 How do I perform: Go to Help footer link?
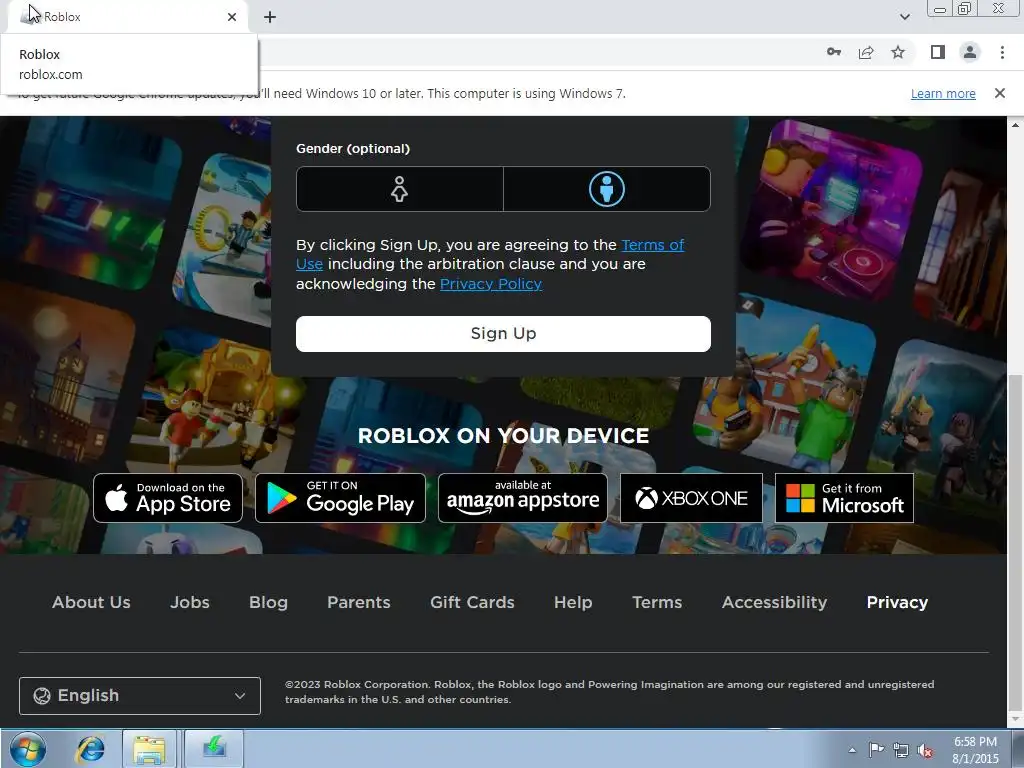(x=573, y=602)
